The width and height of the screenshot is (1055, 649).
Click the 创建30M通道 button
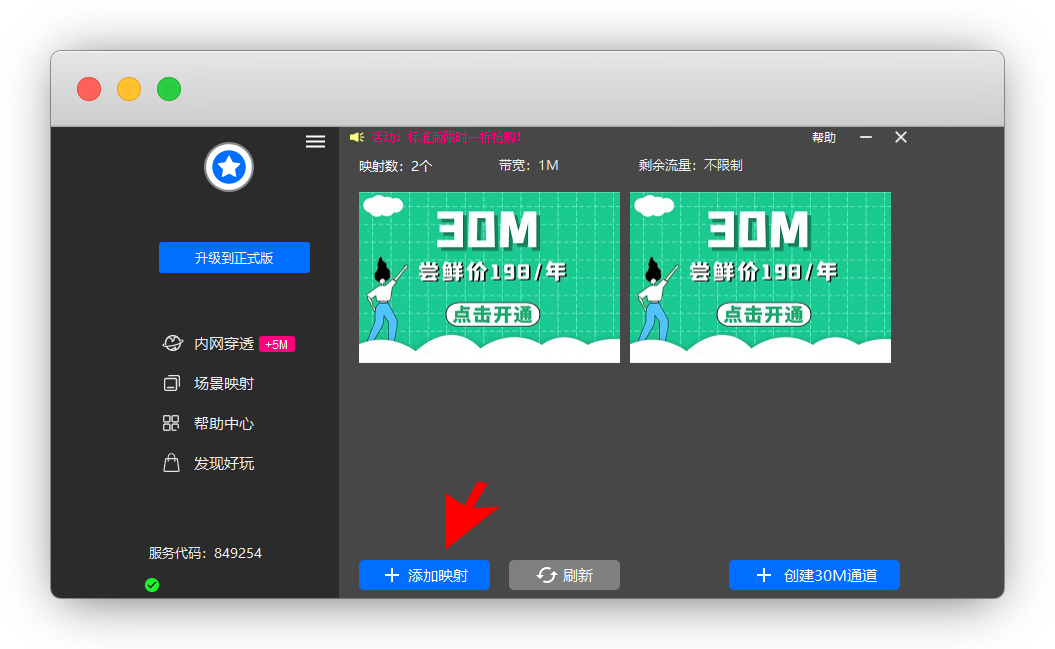tap(814, 575)
